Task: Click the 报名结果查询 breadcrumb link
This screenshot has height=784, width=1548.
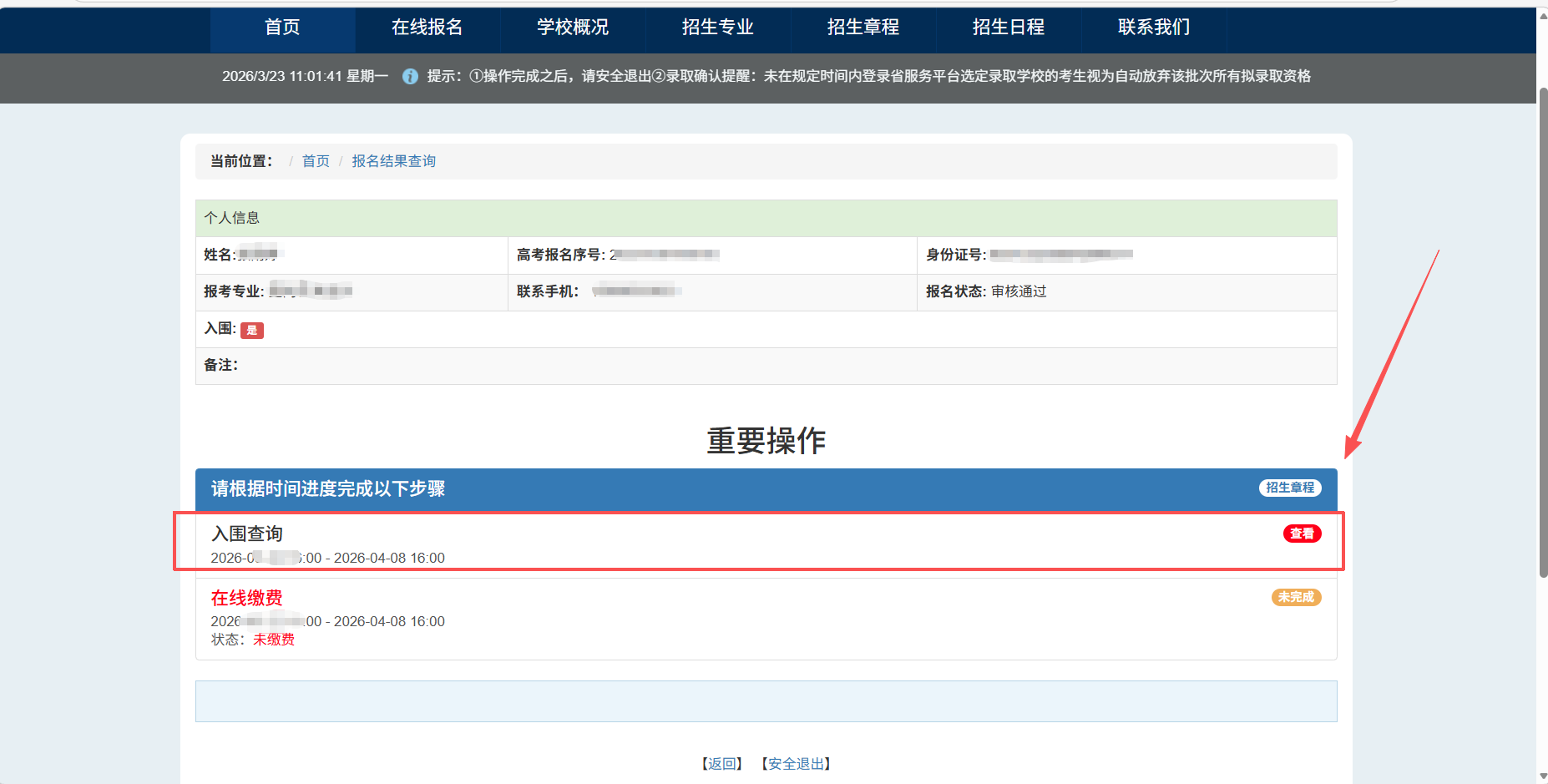Action: pos(393,161)
